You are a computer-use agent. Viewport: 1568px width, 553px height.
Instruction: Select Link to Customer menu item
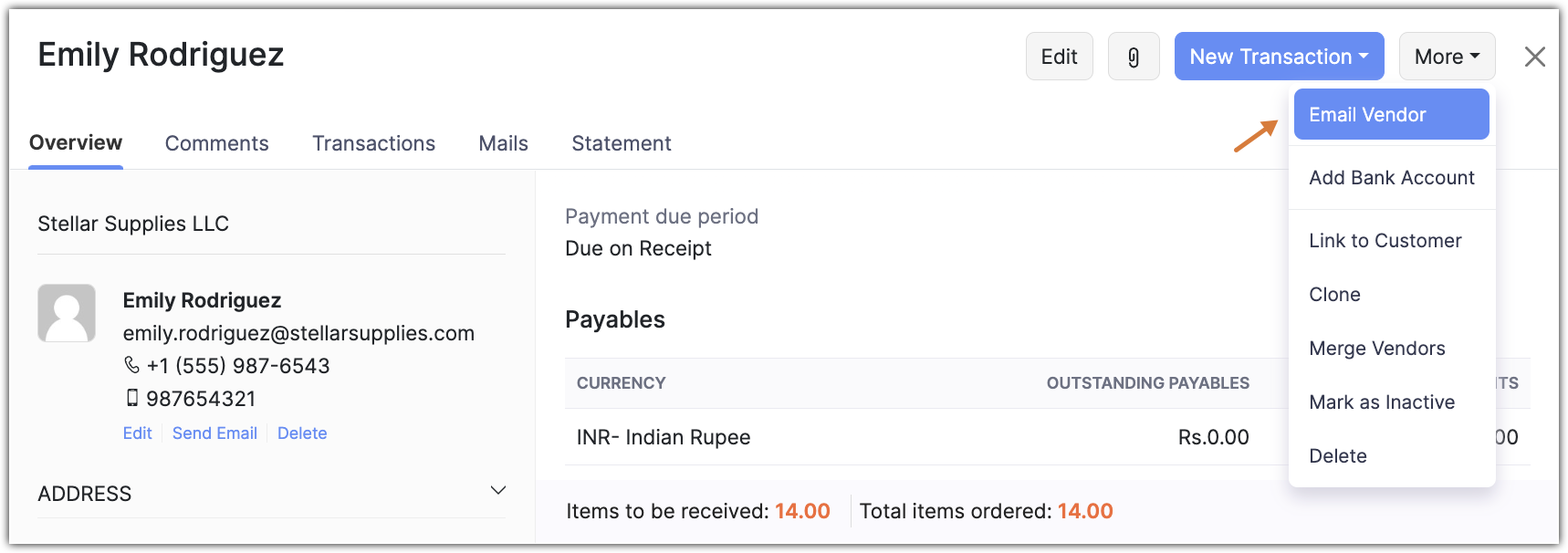coord(1385,241)
